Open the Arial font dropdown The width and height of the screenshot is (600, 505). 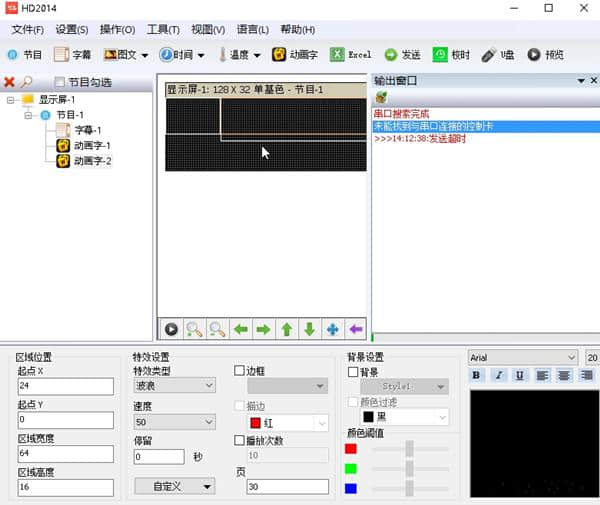523,357
